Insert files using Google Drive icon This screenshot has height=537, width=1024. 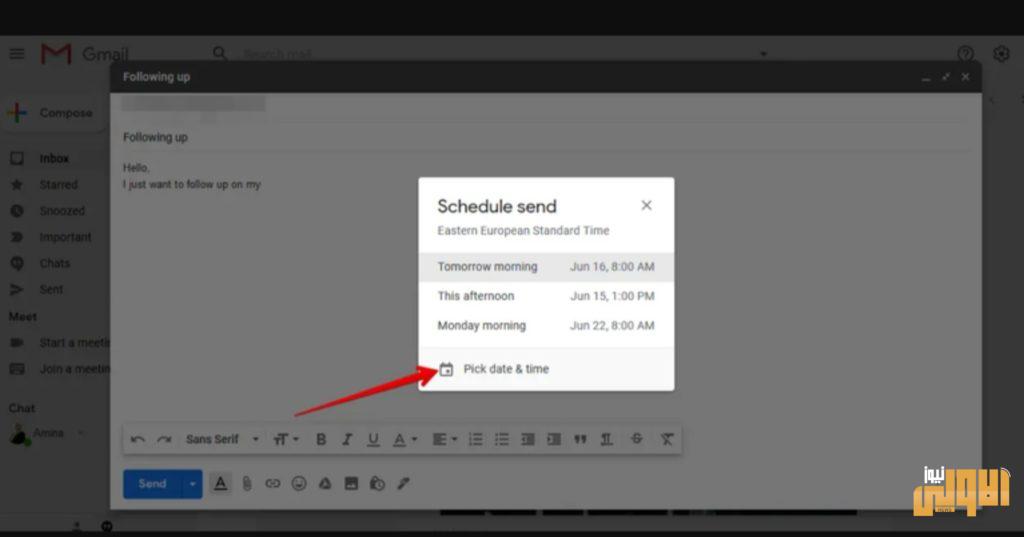(325, 483)
